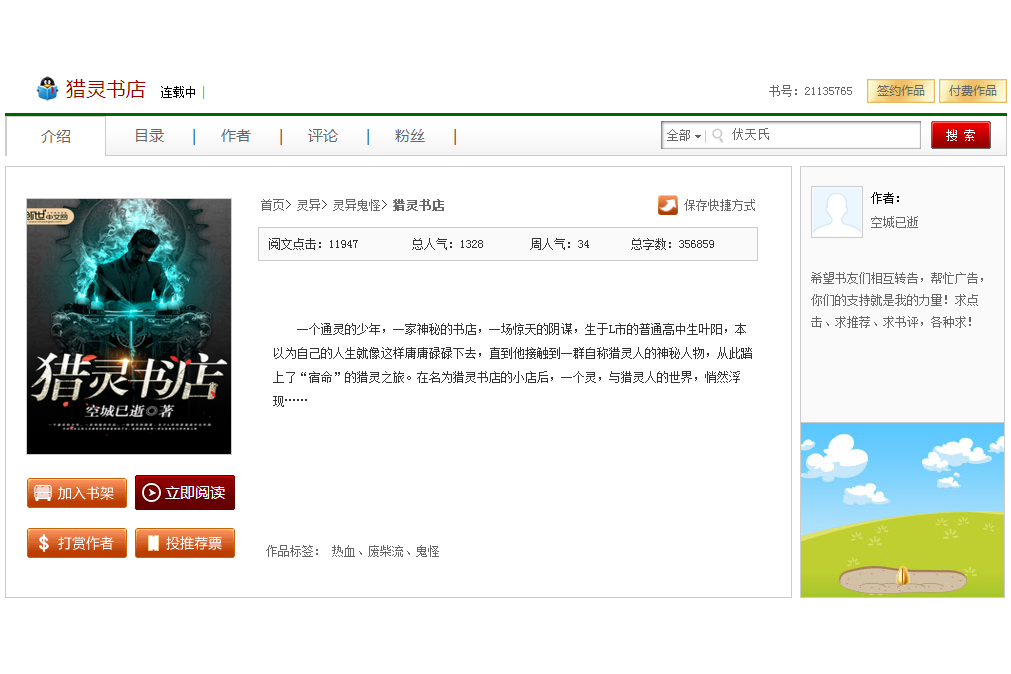Go to 首页 breadcrumb link
This screenshot has width=1011, height=674.
pyautogui.click(x=273, y=205)
